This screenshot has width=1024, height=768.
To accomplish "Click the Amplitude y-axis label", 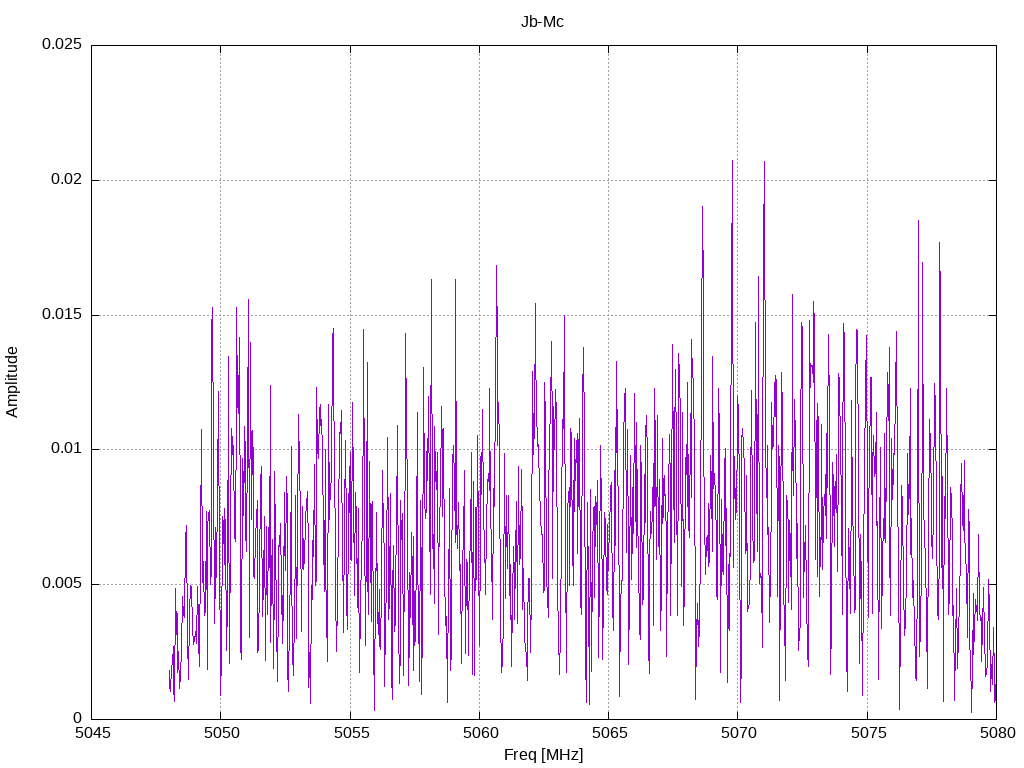I will click(12, 382).
